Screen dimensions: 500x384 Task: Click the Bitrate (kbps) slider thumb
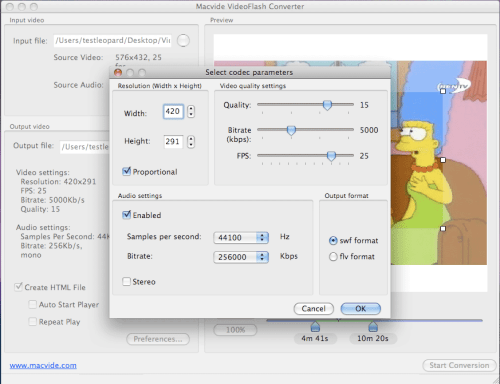[291, 130]
